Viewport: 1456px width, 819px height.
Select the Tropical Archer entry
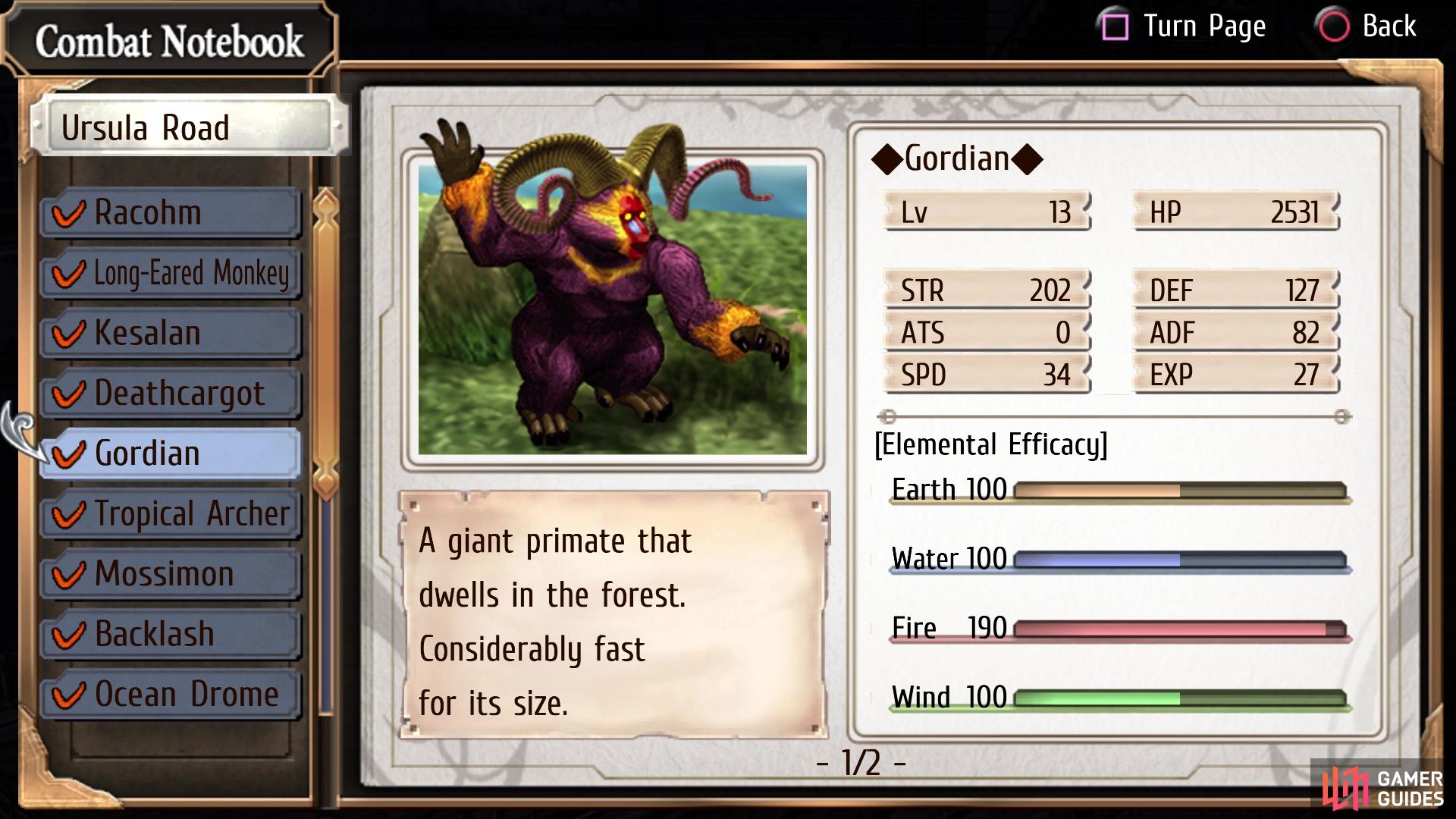point(171,514)
